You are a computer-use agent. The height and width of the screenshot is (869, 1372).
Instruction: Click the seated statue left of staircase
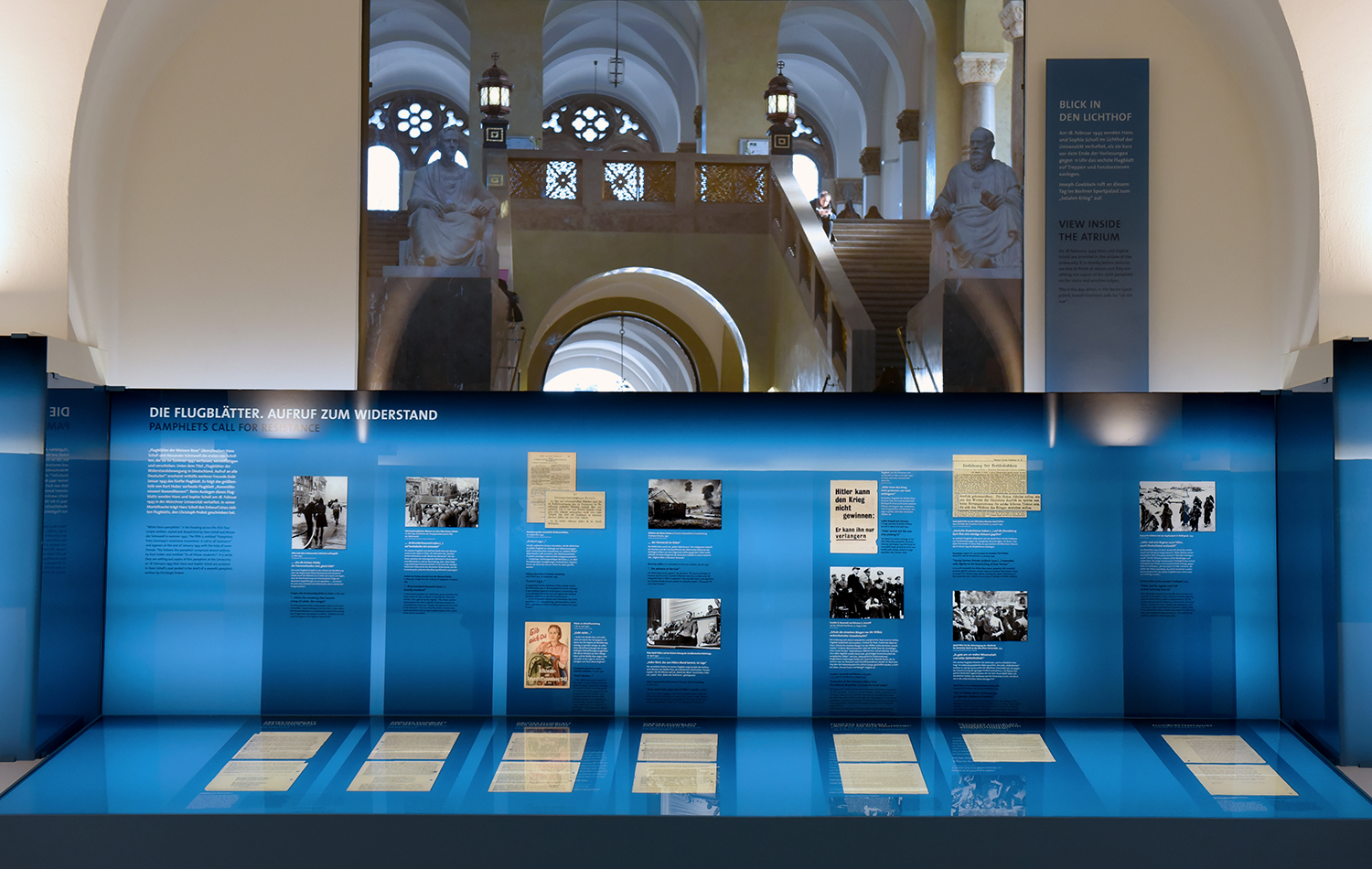pyautogui.click(x=448, y=201)
